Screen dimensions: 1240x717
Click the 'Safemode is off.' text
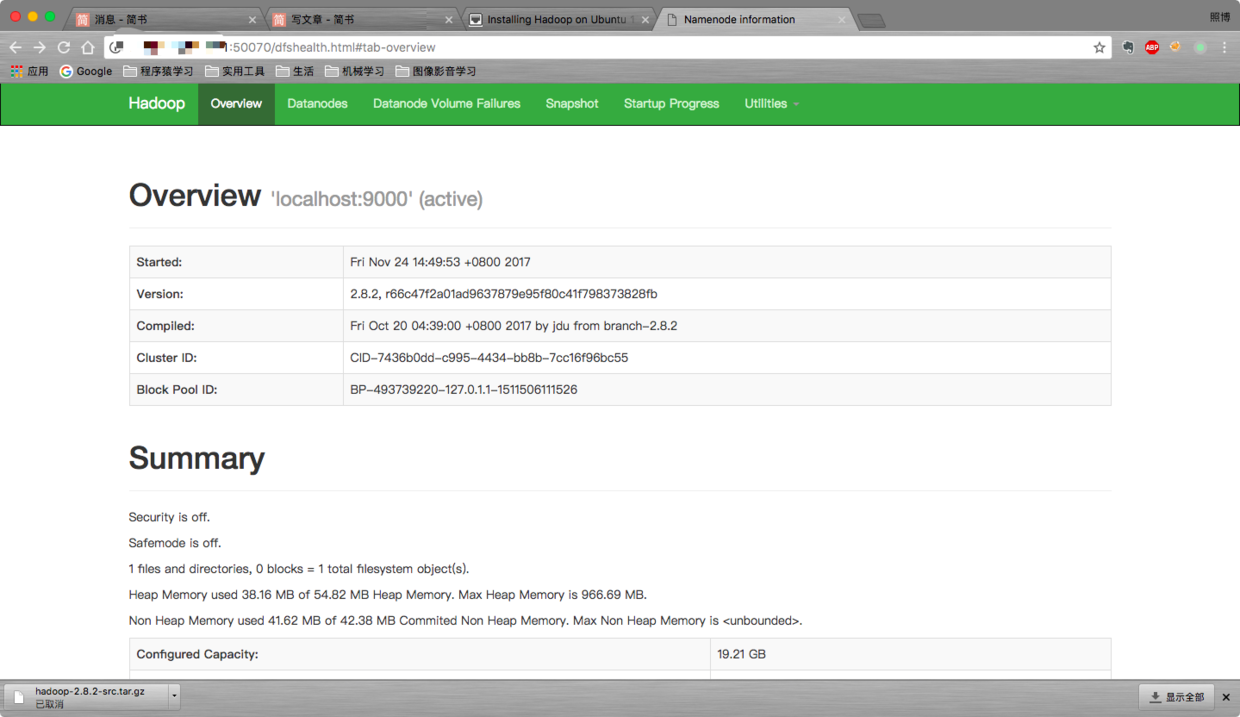175,543
